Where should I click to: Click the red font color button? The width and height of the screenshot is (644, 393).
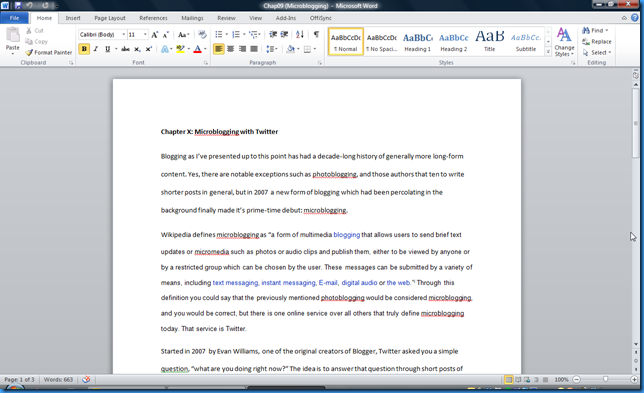click(198, 49)
